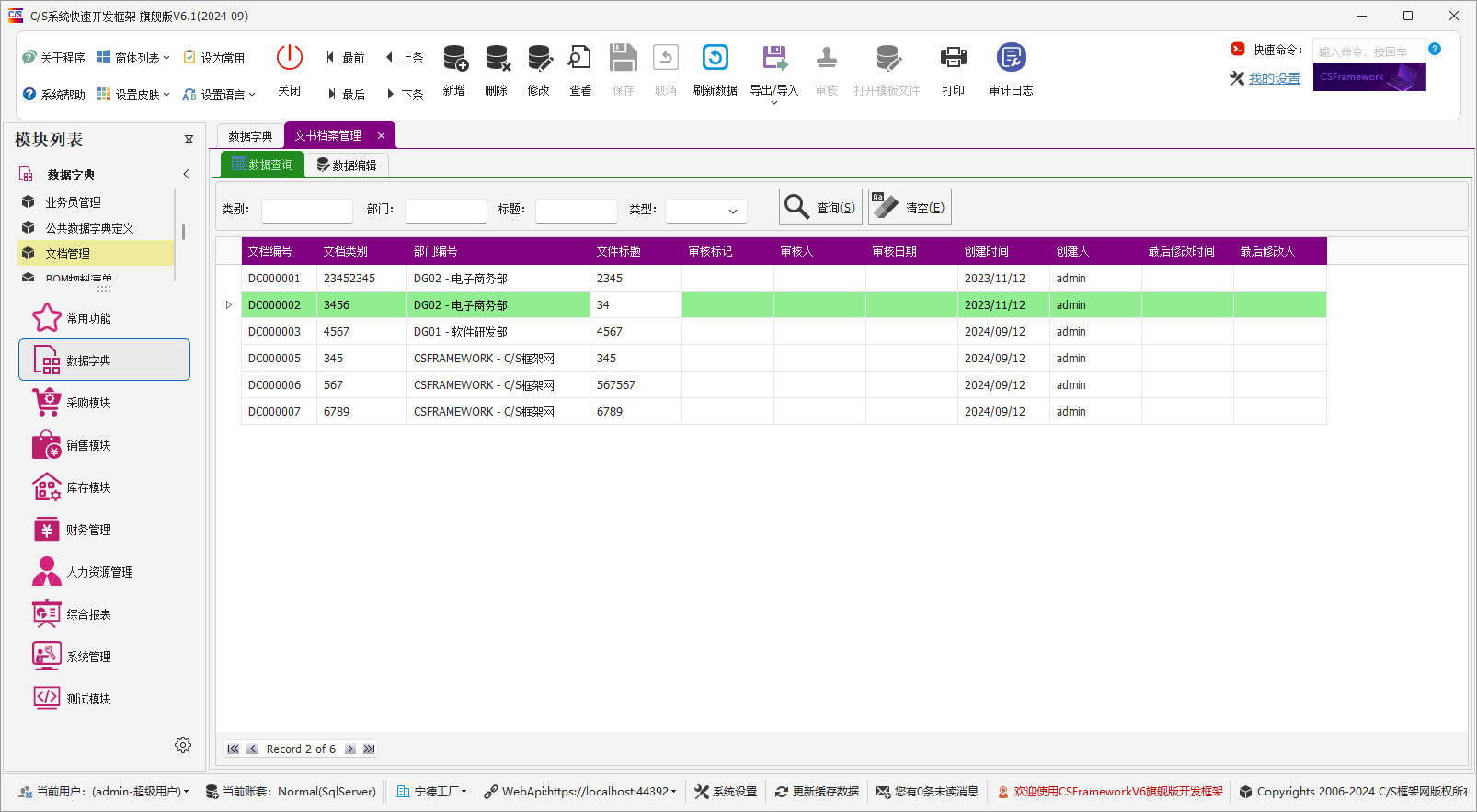1477x812 pixels.
Task: Click the 部门 filter input field
Action: tap(446, 211)
